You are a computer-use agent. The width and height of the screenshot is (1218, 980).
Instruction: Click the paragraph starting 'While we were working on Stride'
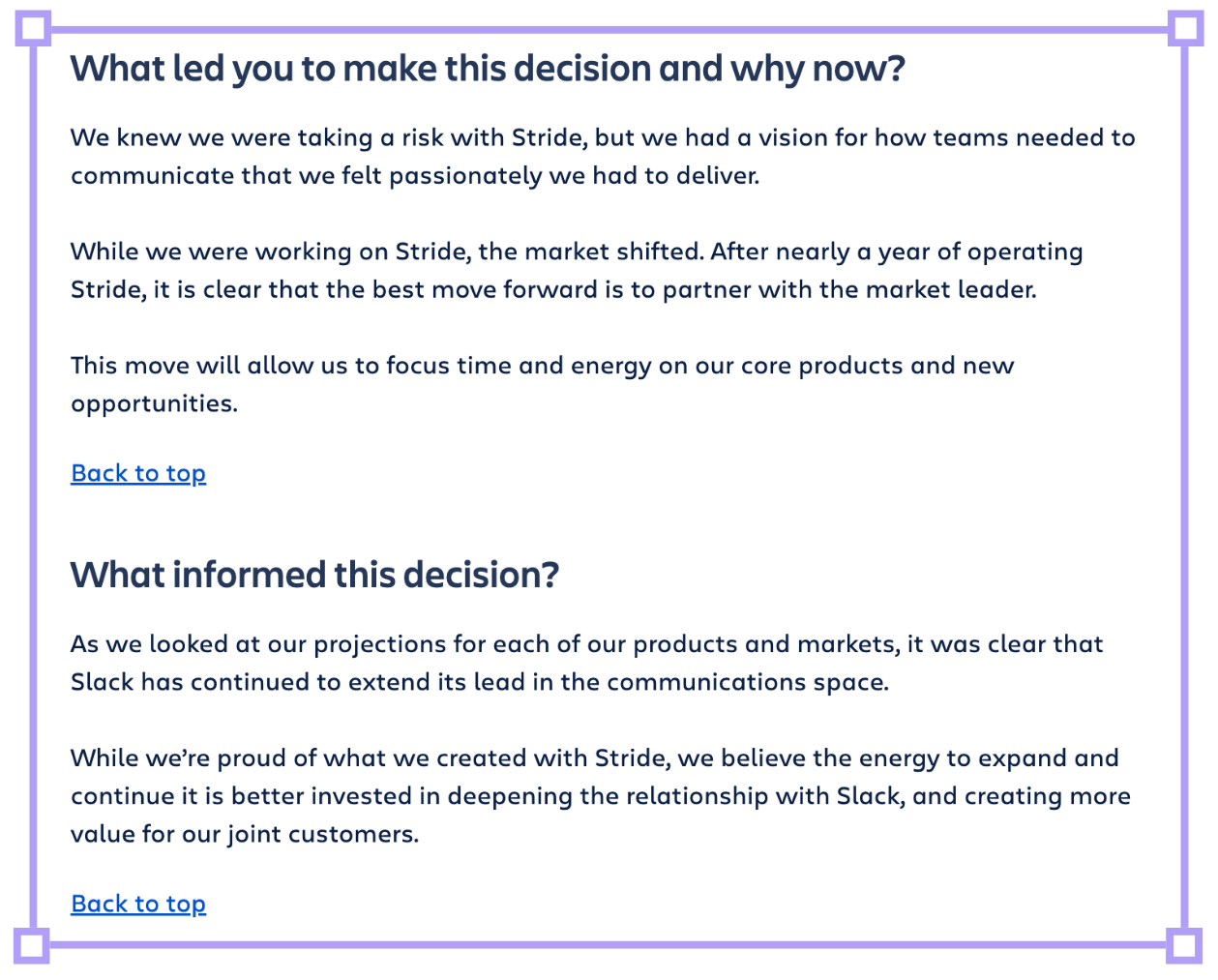point(577,271)
